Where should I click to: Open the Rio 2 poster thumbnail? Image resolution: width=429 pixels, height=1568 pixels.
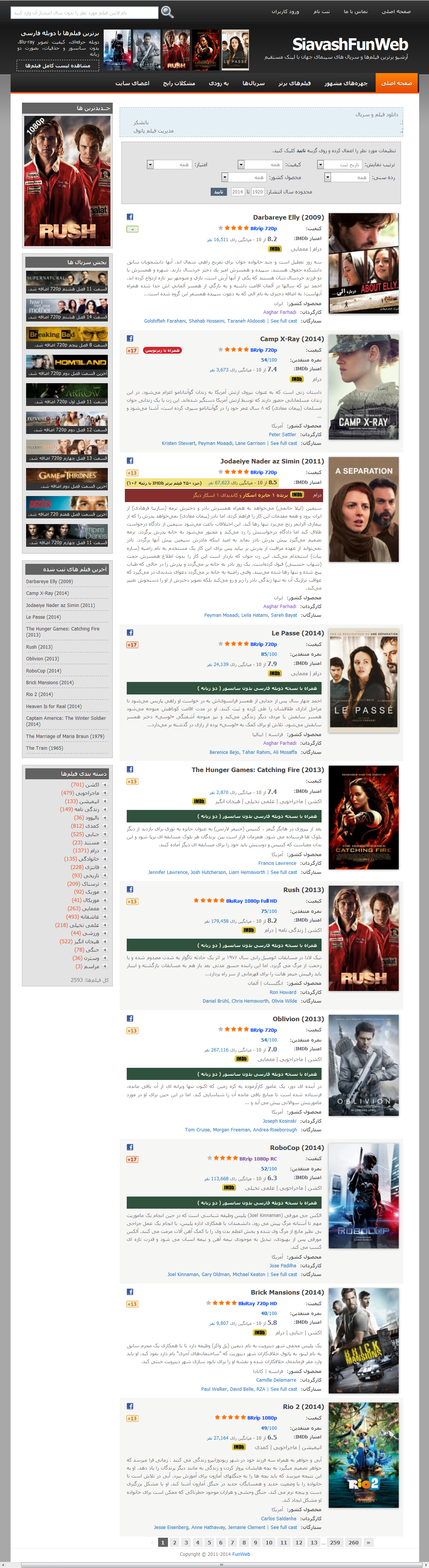pyautogui.click(x=363, y=1456)
